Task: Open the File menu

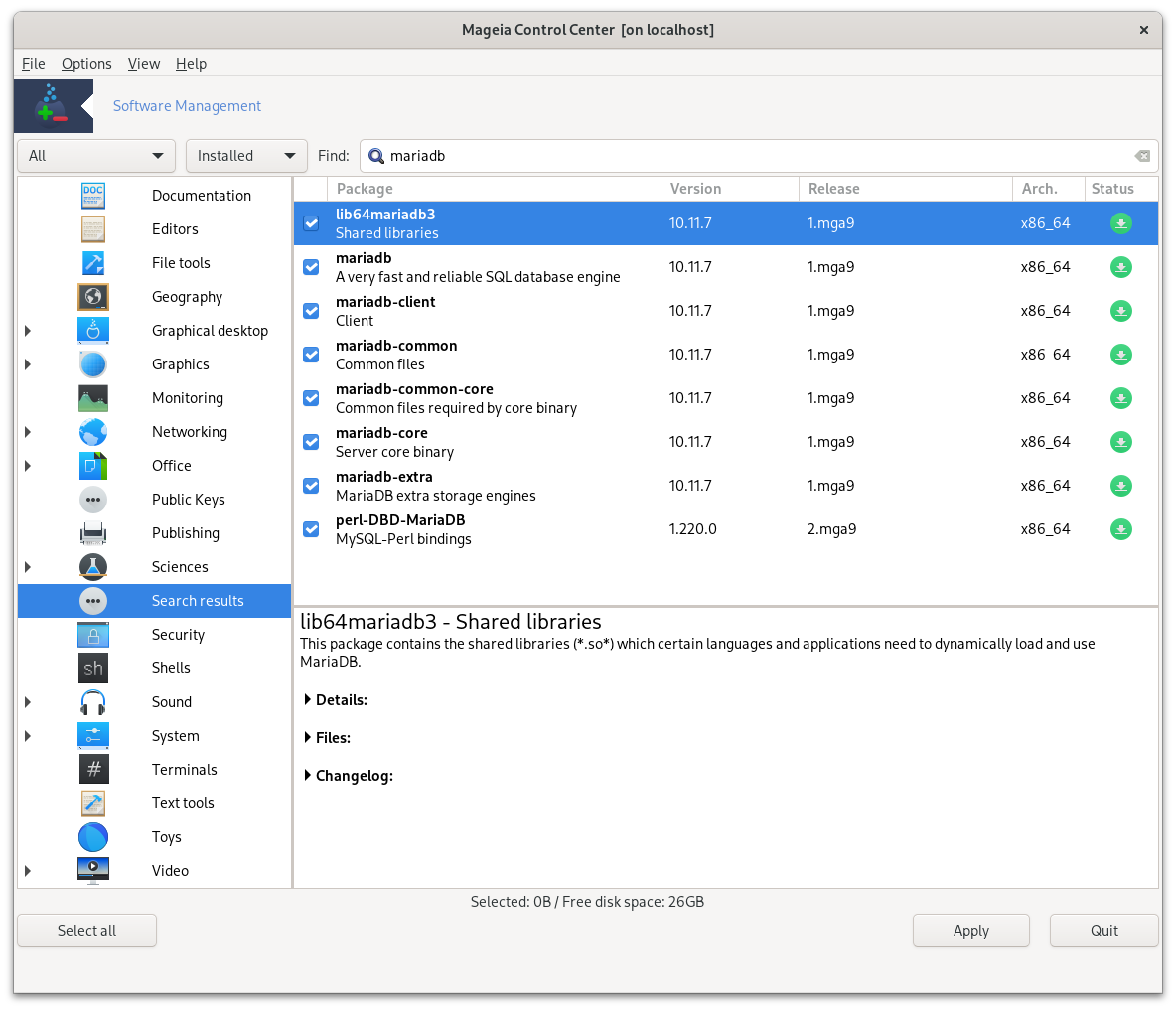Action: click(33, 64)
